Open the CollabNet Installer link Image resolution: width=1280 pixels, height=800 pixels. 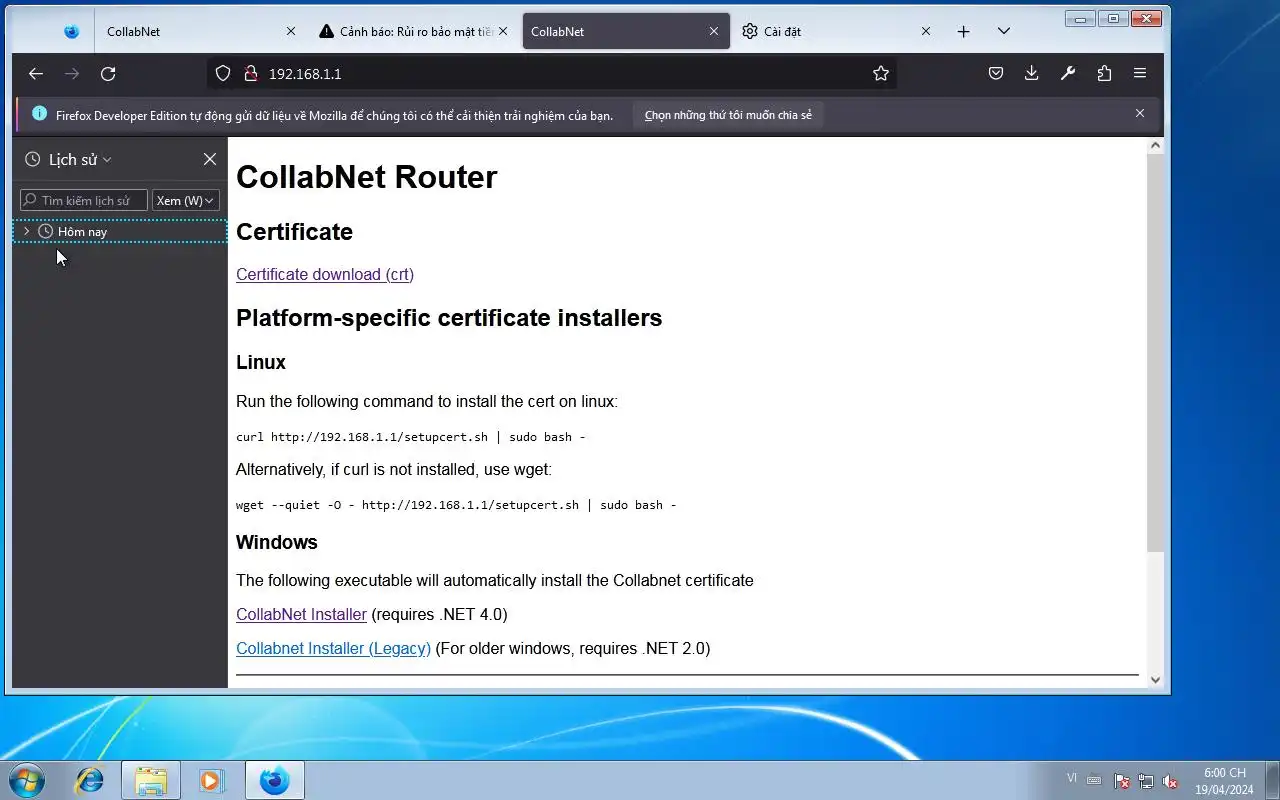pyautogui.click(x=301, y=614)
